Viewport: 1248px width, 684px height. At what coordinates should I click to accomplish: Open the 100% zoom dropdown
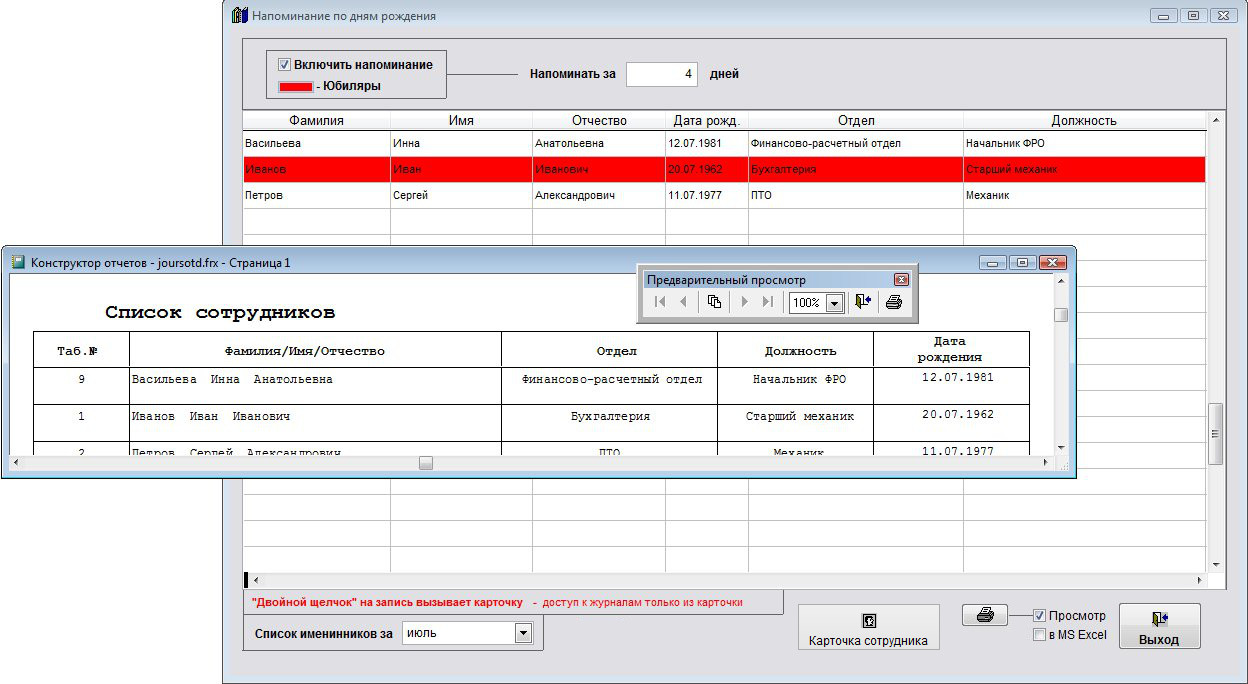click(x=834, y=303)
